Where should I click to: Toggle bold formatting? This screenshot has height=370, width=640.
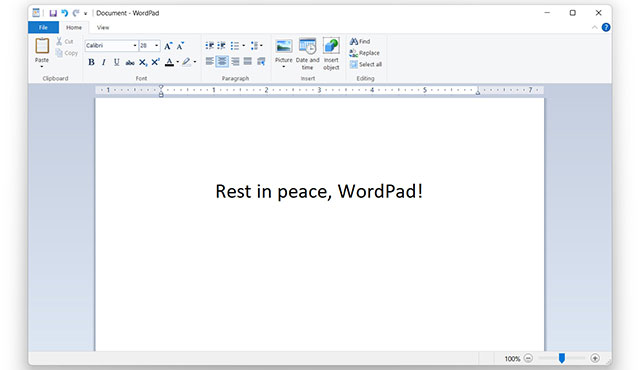point(91,62)
